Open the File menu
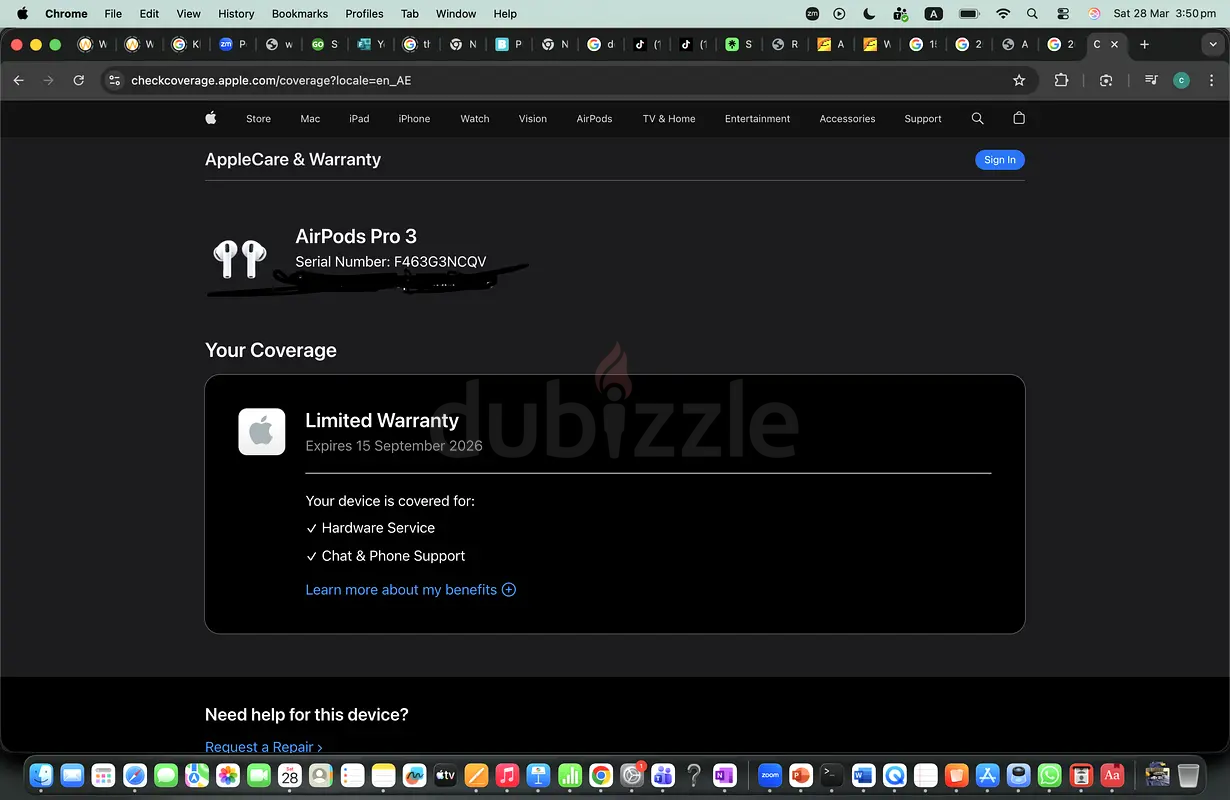 tap(113, 14)
